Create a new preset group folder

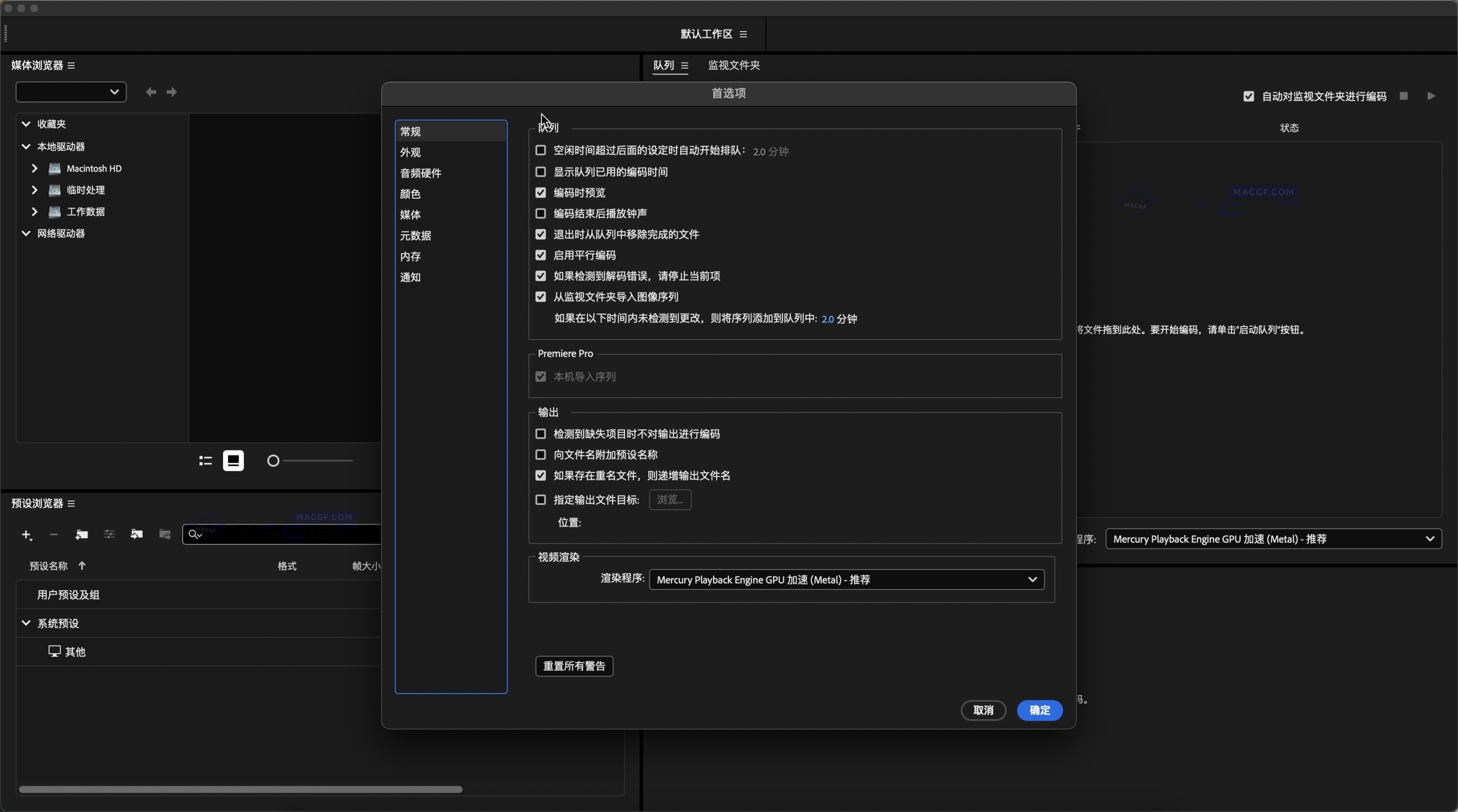(81, 535)
